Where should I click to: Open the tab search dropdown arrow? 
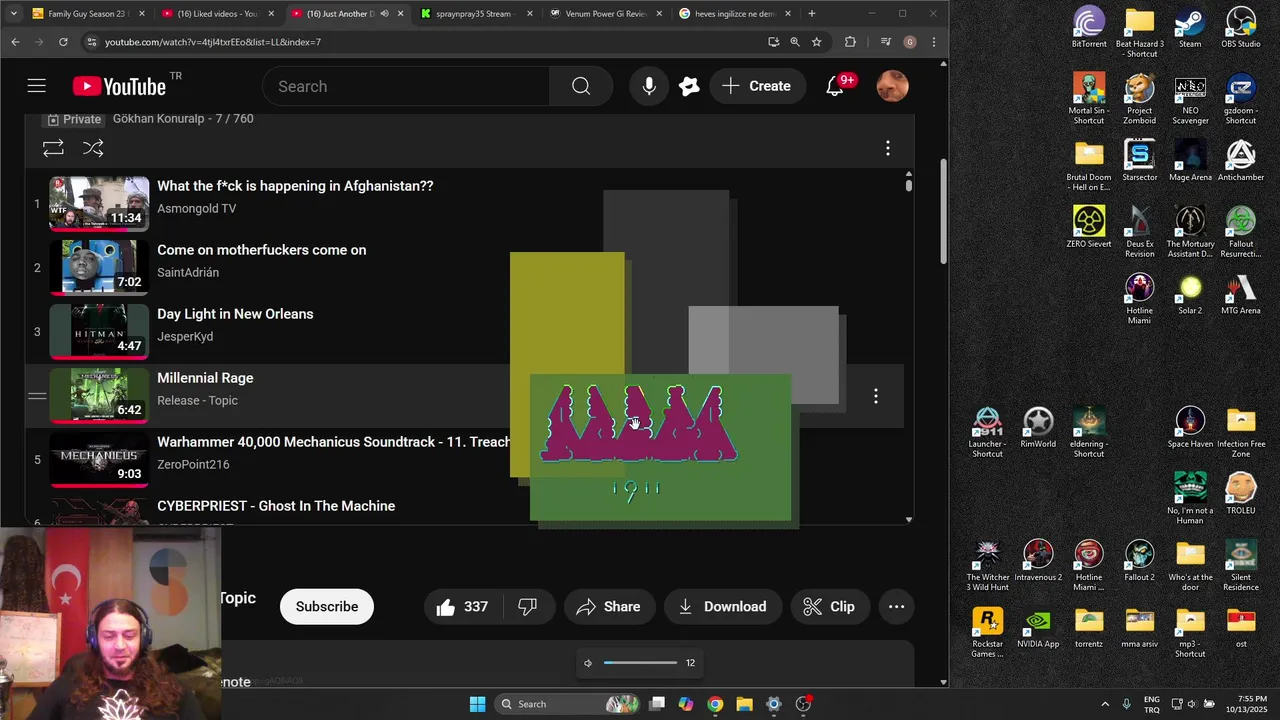point(13,14)
